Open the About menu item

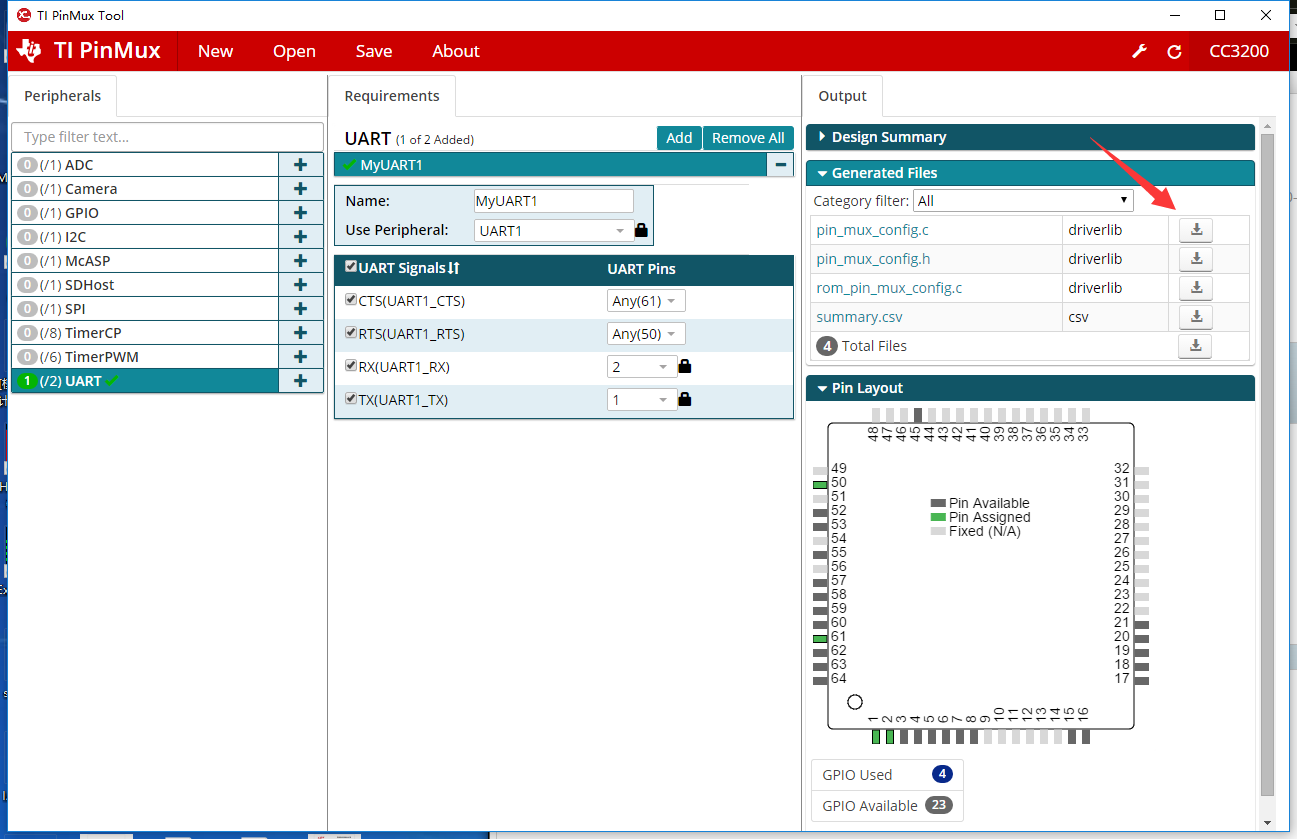click(456, 52)
